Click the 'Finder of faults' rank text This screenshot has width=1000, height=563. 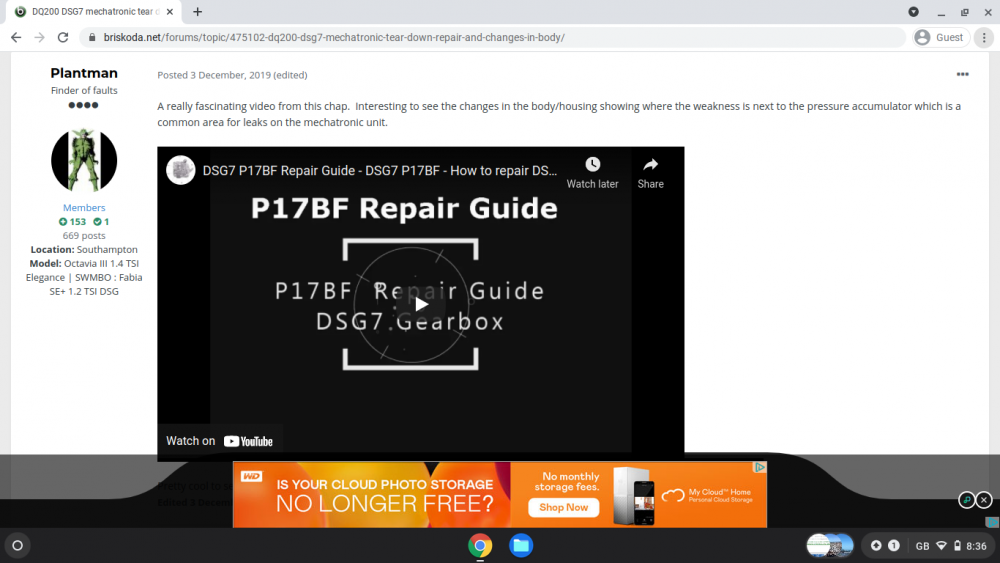[x=84, y=91]
